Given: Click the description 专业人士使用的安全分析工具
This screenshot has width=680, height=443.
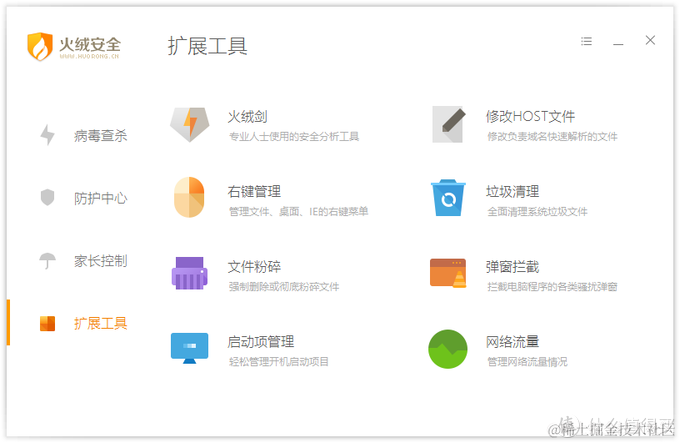Looking at the screenshot, I should click(294, 137).
